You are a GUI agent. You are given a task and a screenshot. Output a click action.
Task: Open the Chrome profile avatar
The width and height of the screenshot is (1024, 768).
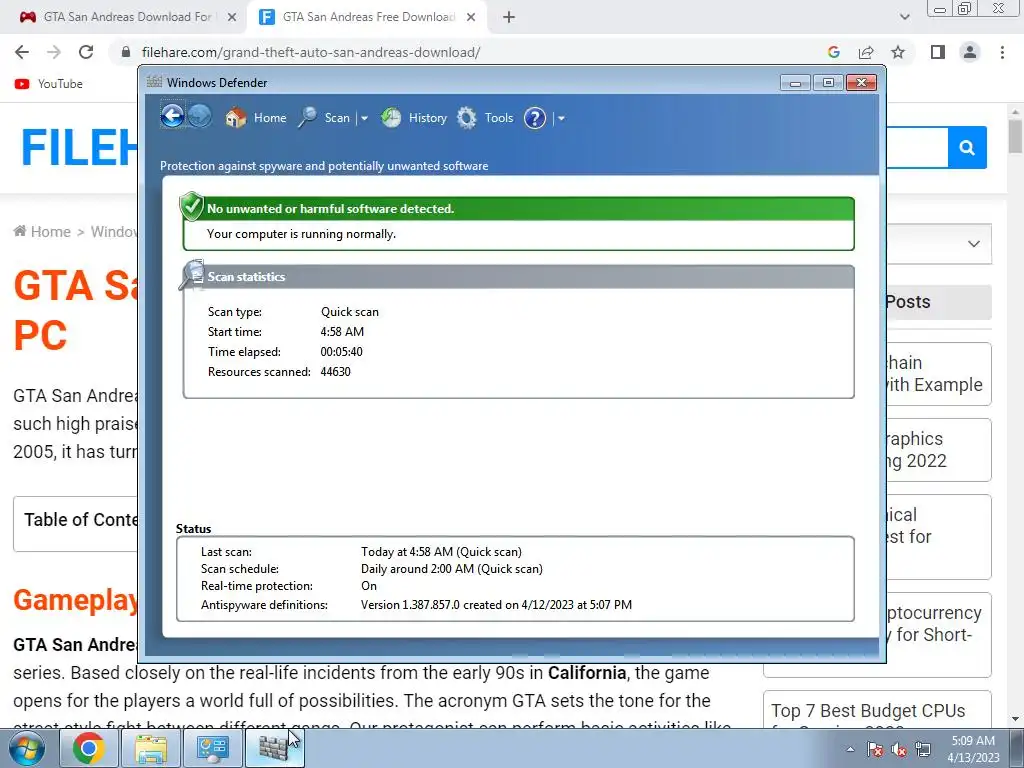pyautogui.click(x=970, y=52)
